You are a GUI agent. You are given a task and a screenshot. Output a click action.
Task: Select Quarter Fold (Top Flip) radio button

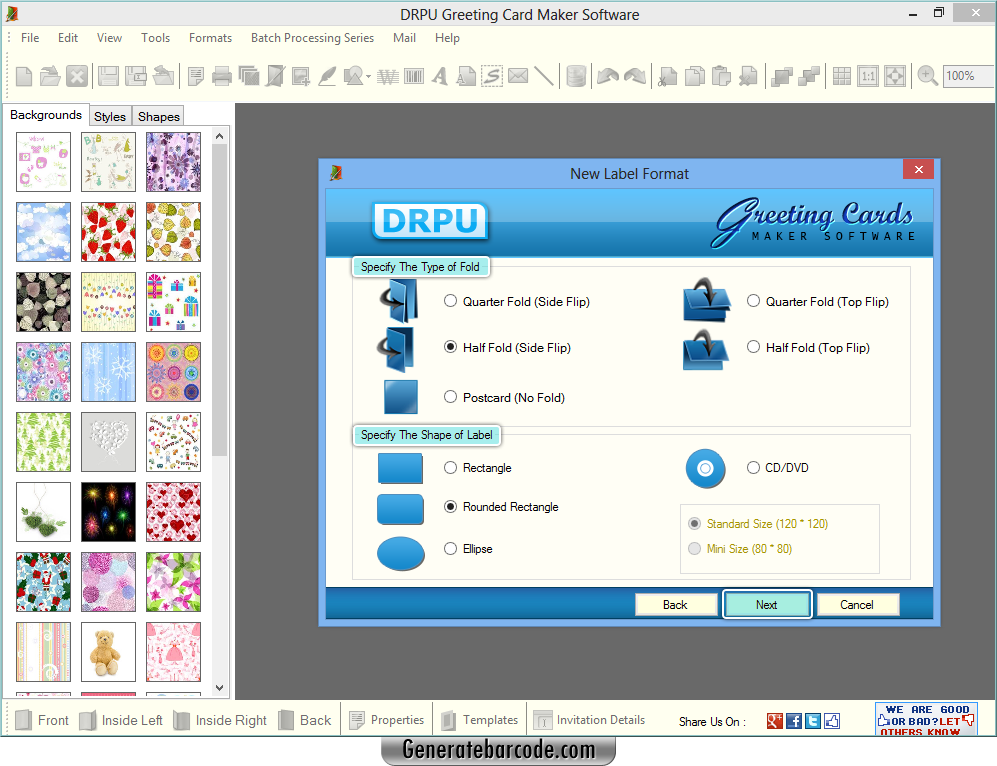[753, 301]
